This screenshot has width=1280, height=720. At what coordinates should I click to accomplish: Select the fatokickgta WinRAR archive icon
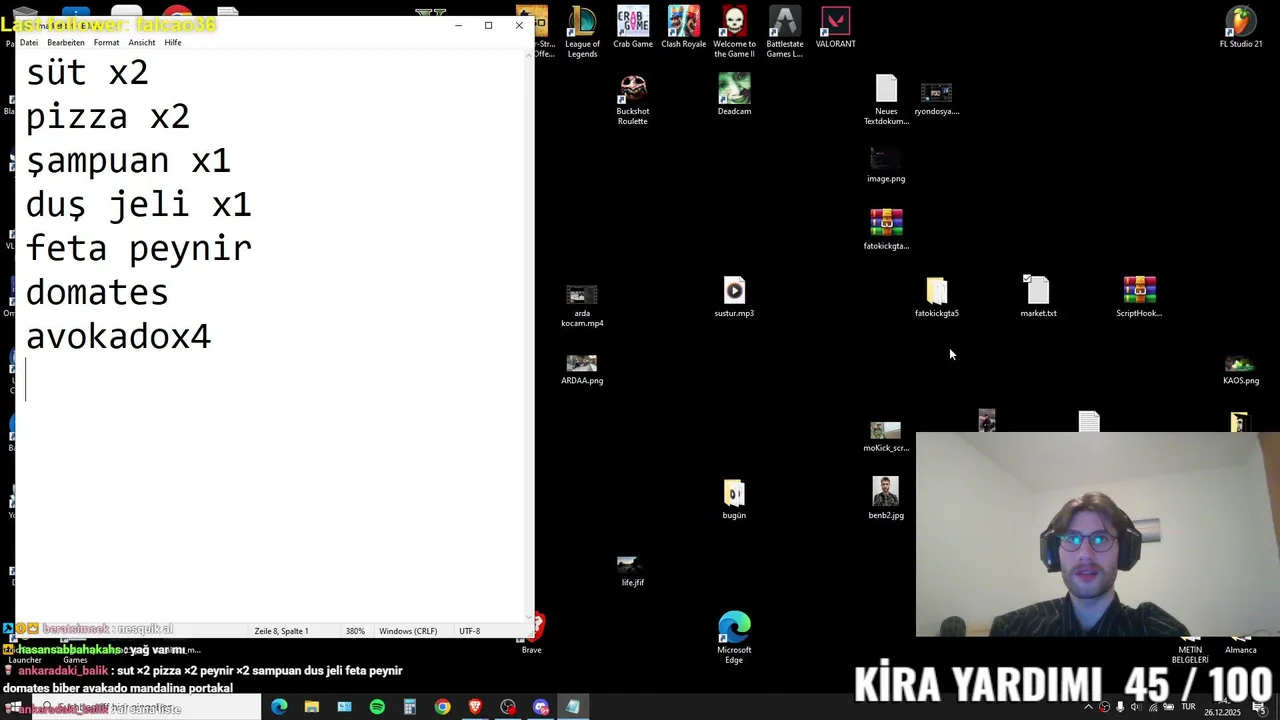tap(886, 229)
